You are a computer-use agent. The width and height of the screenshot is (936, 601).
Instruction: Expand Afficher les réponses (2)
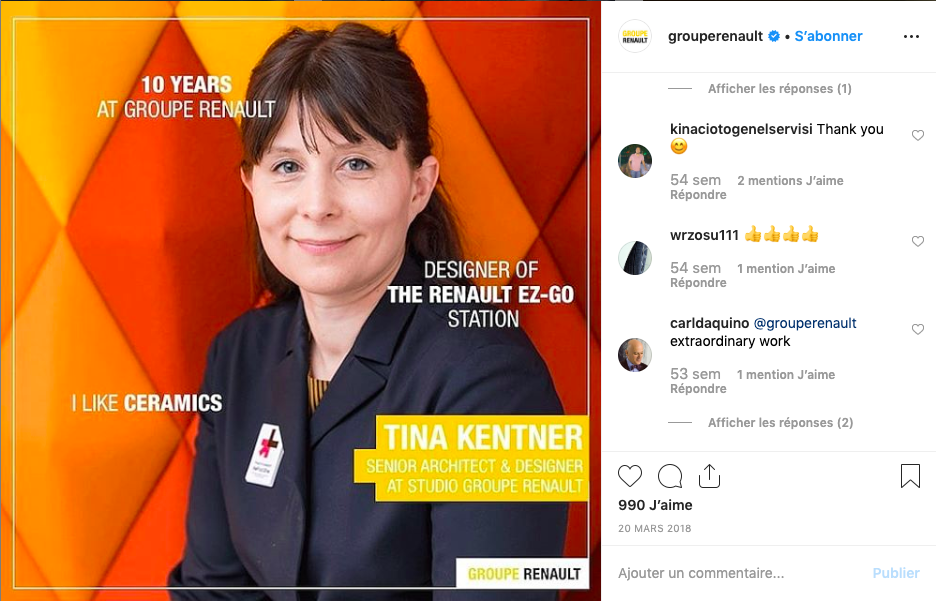click(780, 423)
